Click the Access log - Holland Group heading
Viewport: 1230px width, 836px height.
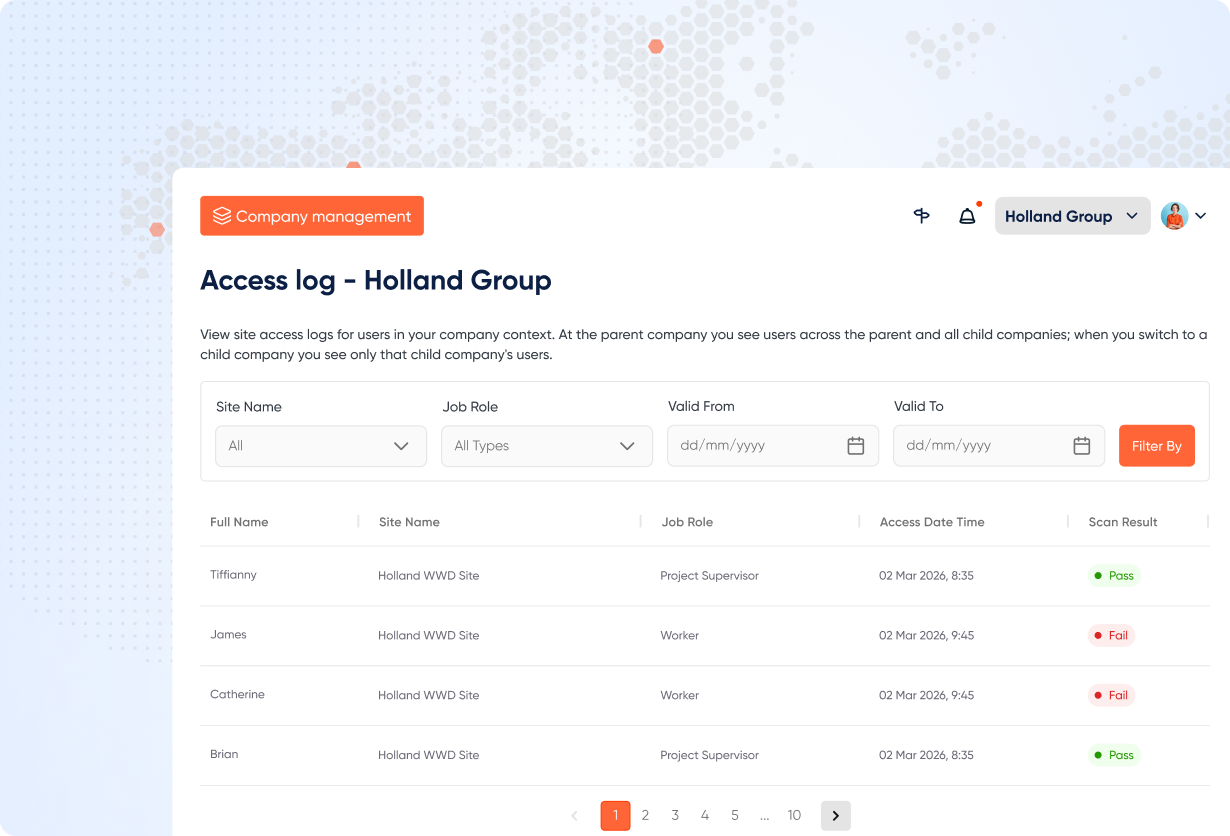(376, 281)
